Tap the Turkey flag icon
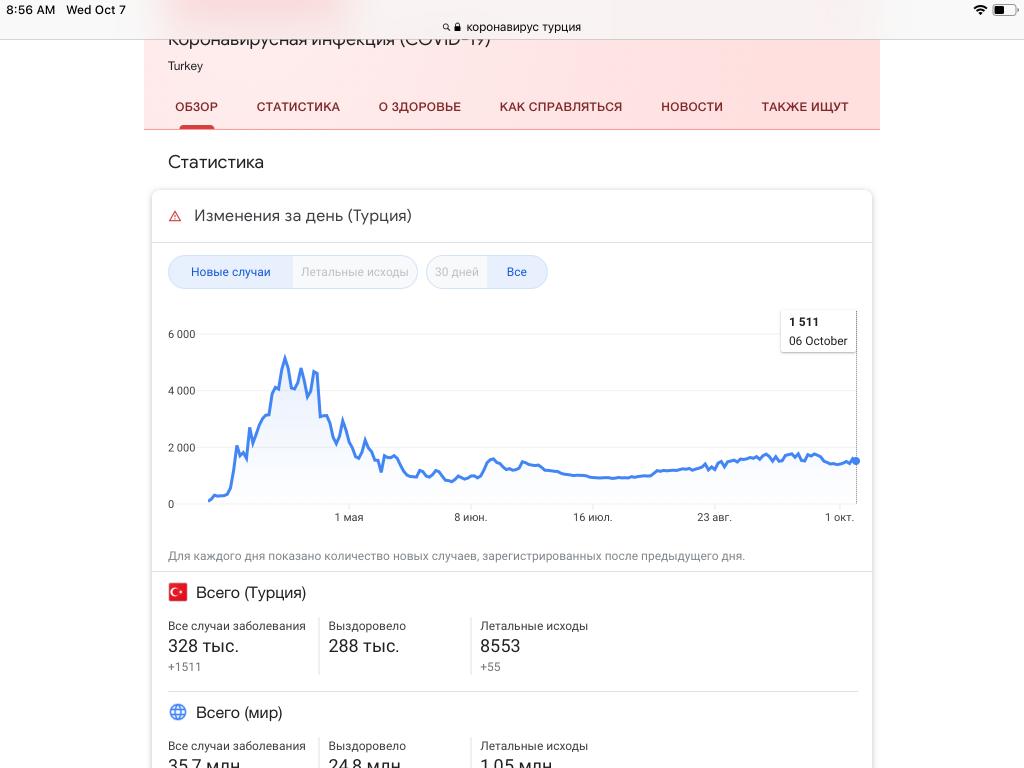Image resolution: width=1024 pixels, height=768 pixels. point(178,592)
